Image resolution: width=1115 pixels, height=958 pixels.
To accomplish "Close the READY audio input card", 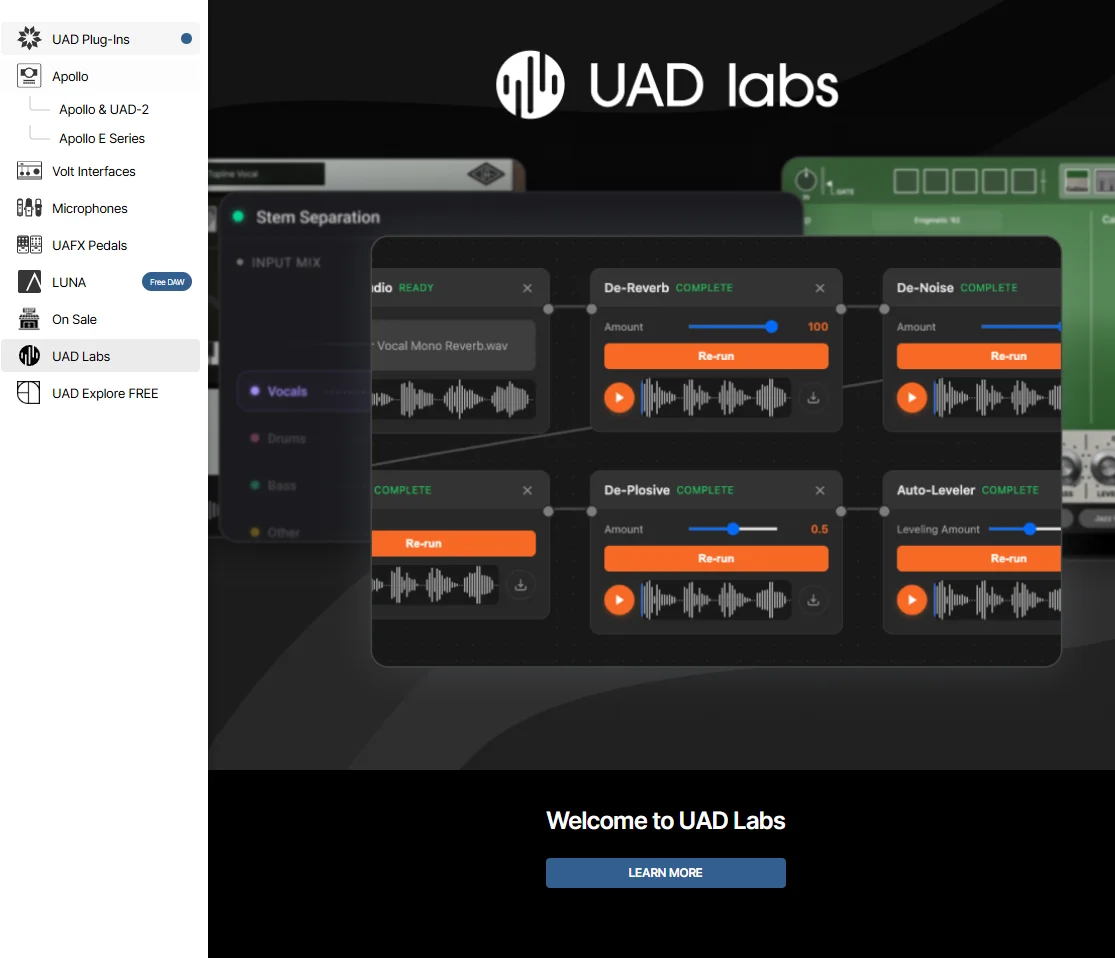I will tap(527, 288).
